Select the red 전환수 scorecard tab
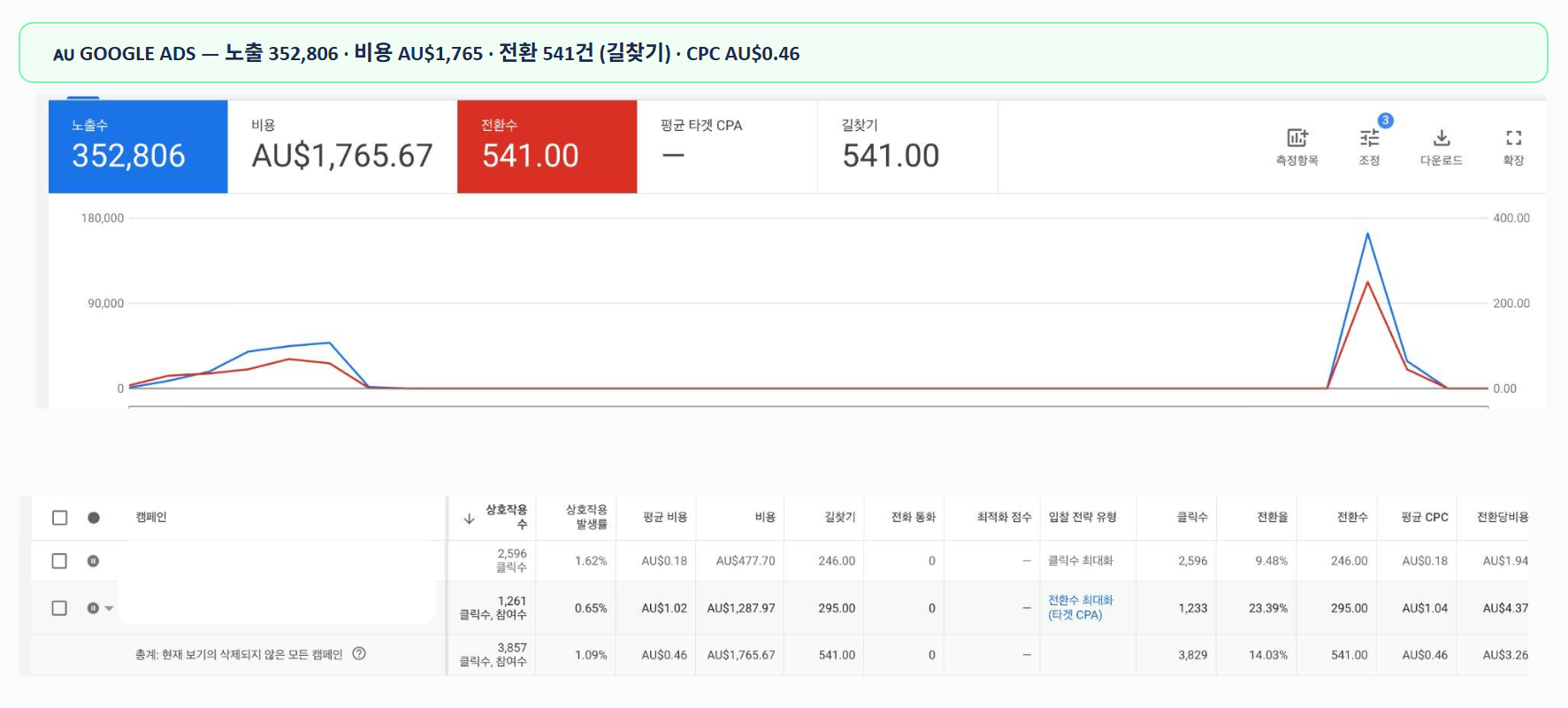The height and width of the screenshot is (708, 1568). [547, 146]
